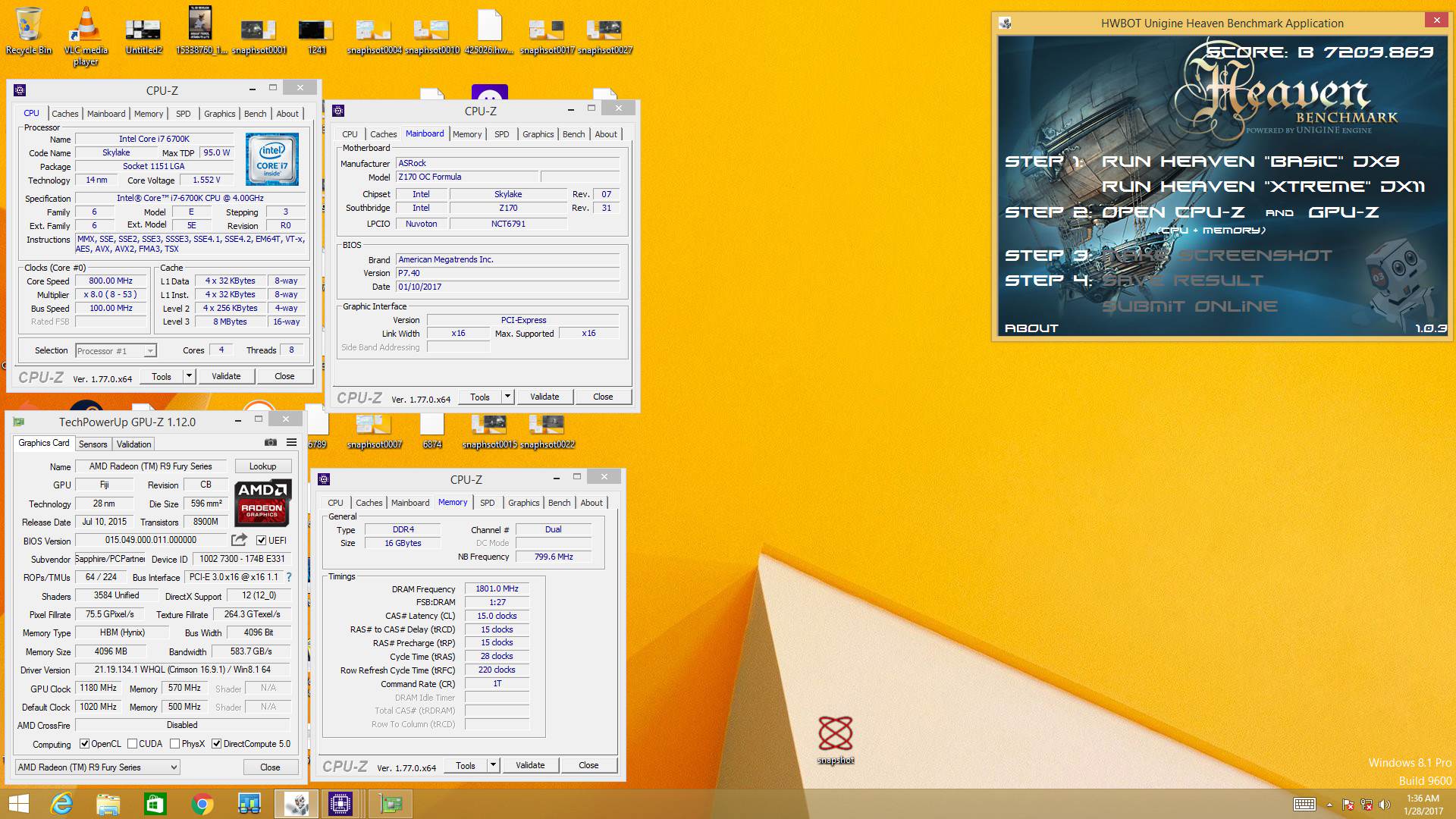Click Close button in GPU-Z
This screenshot has width=1456, height=819.
pyautogui.click(x=271, y=767)
